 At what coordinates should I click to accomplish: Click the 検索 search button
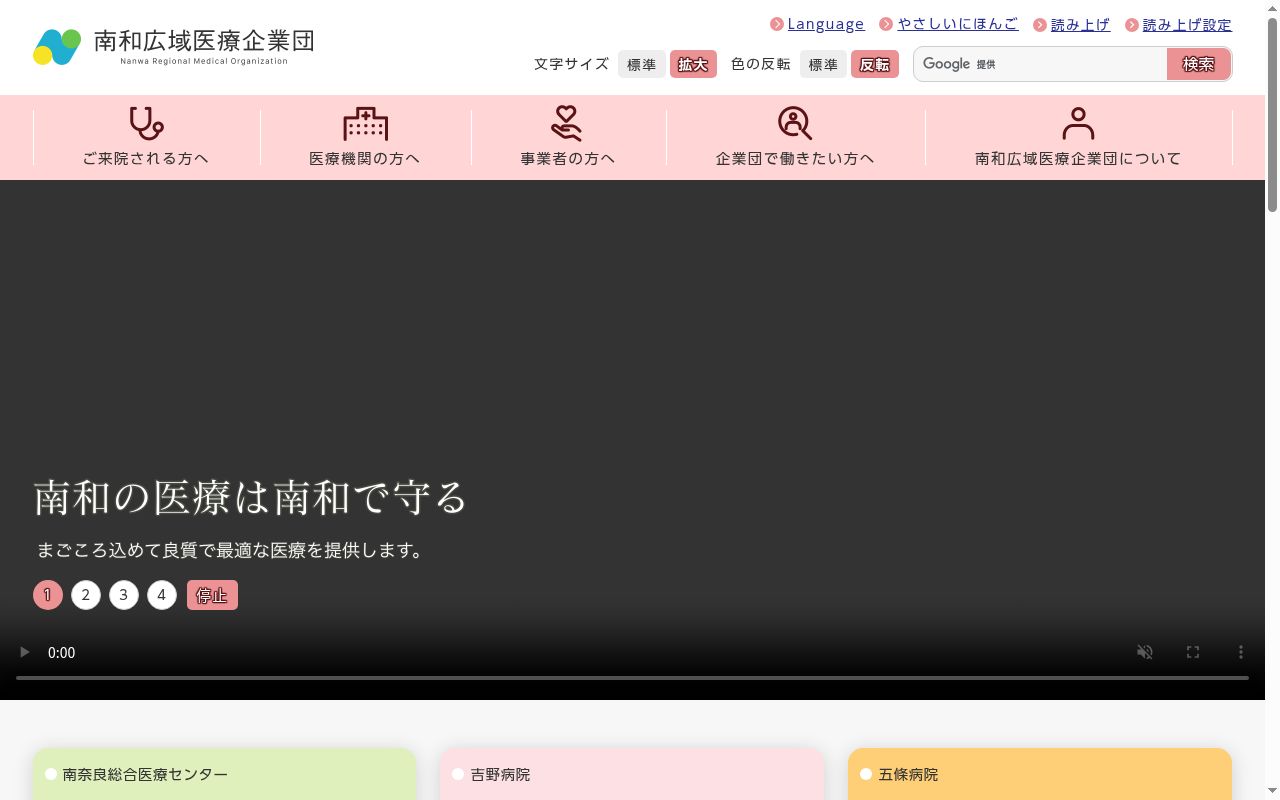pyautogui.click(x=1198, y=64)
